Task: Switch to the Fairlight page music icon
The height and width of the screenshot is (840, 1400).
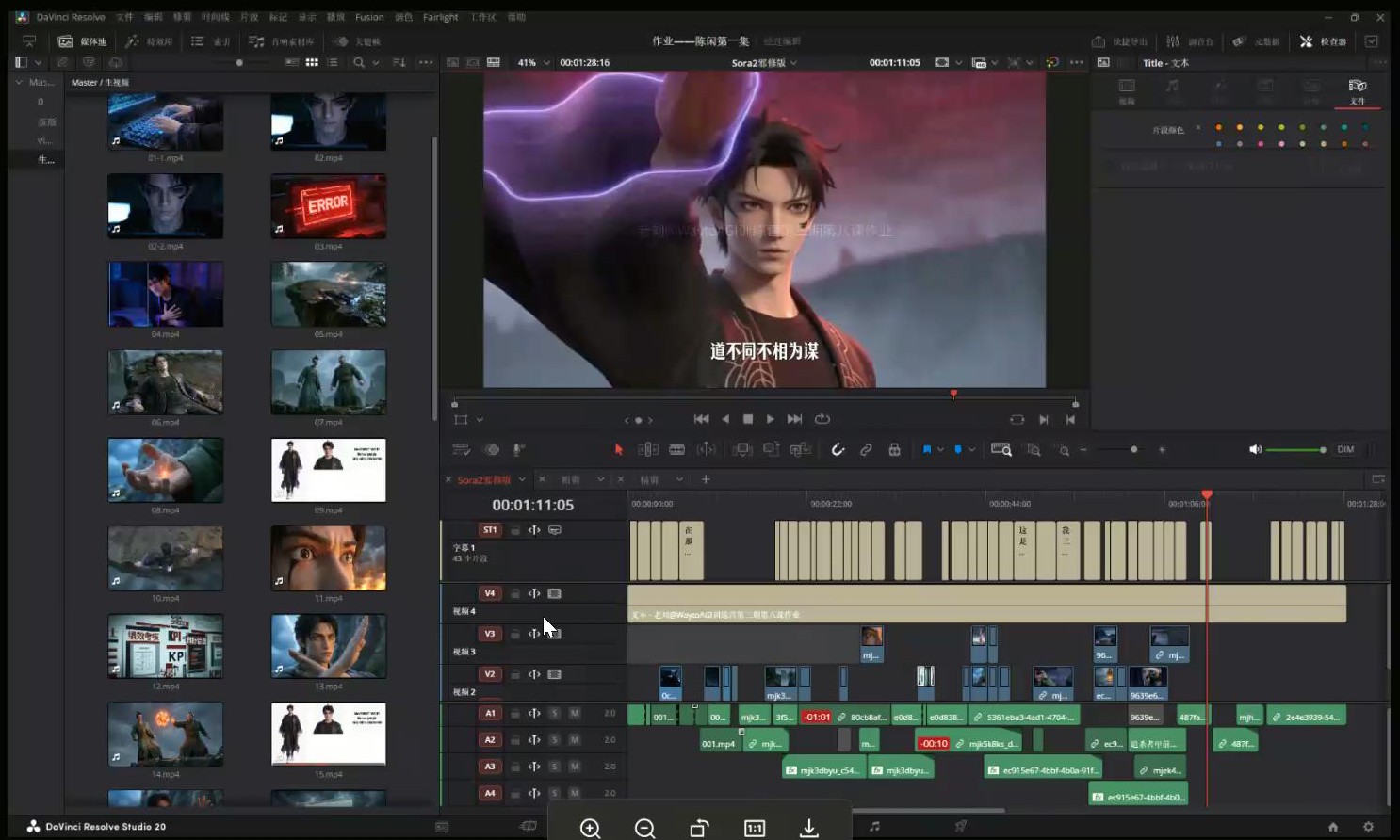Action: click(x=874, y=826)
